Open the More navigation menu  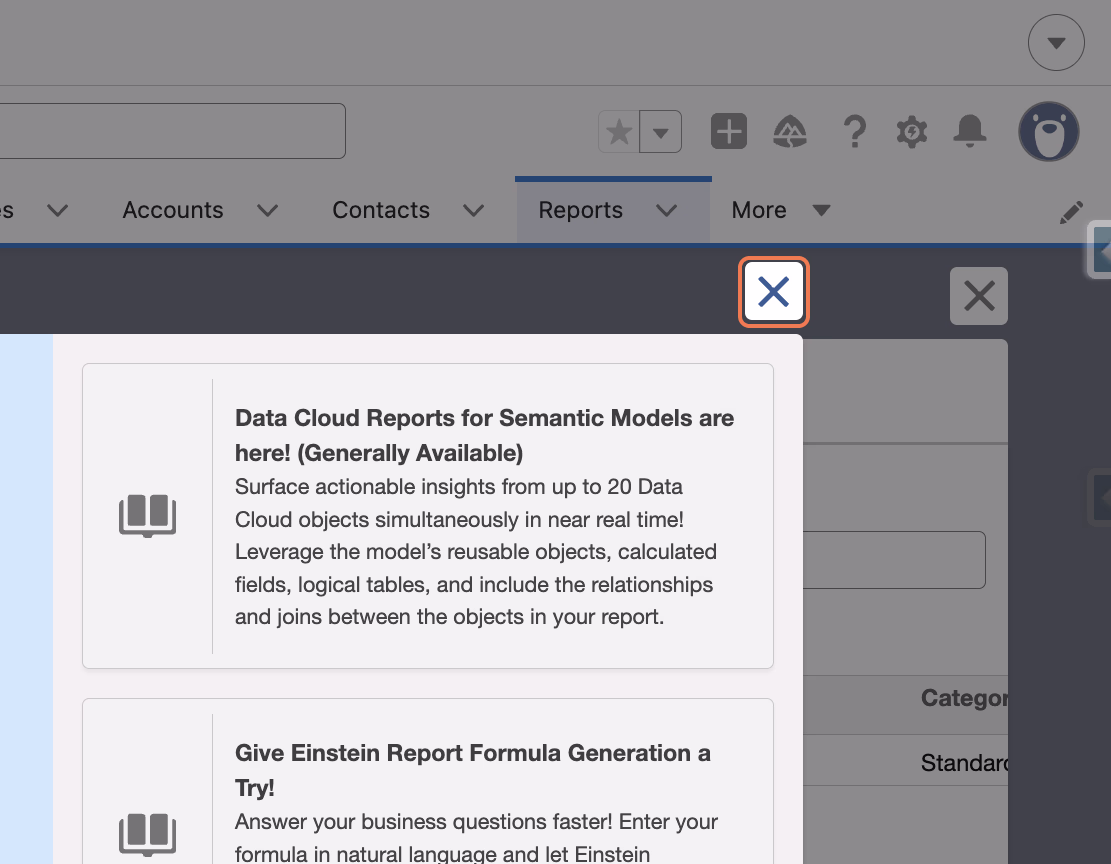click(x=780, y=210)
